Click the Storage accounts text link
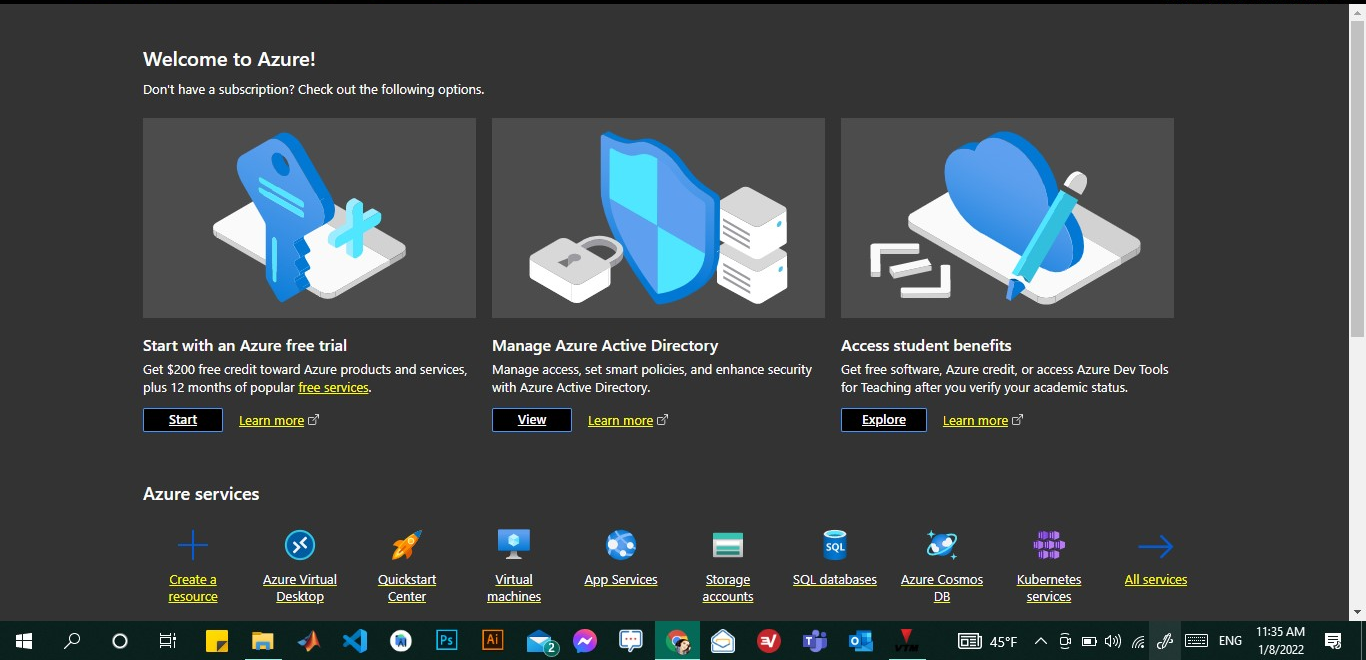This screenshot has height=660, width=1366. click(x=728, y=588)
